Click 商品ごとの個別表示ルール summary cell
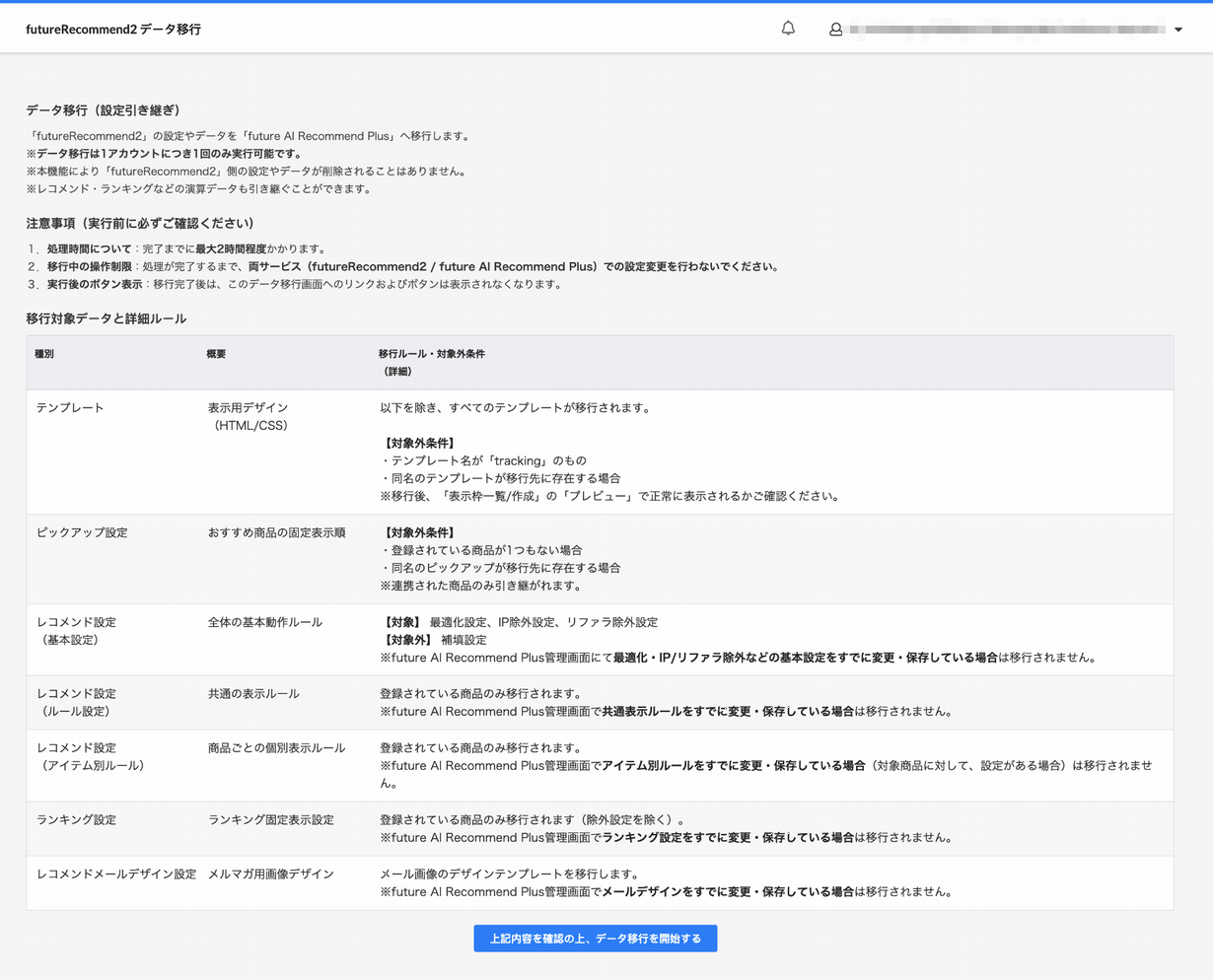This screenshot has width=1213, height=980. point(277,747)
